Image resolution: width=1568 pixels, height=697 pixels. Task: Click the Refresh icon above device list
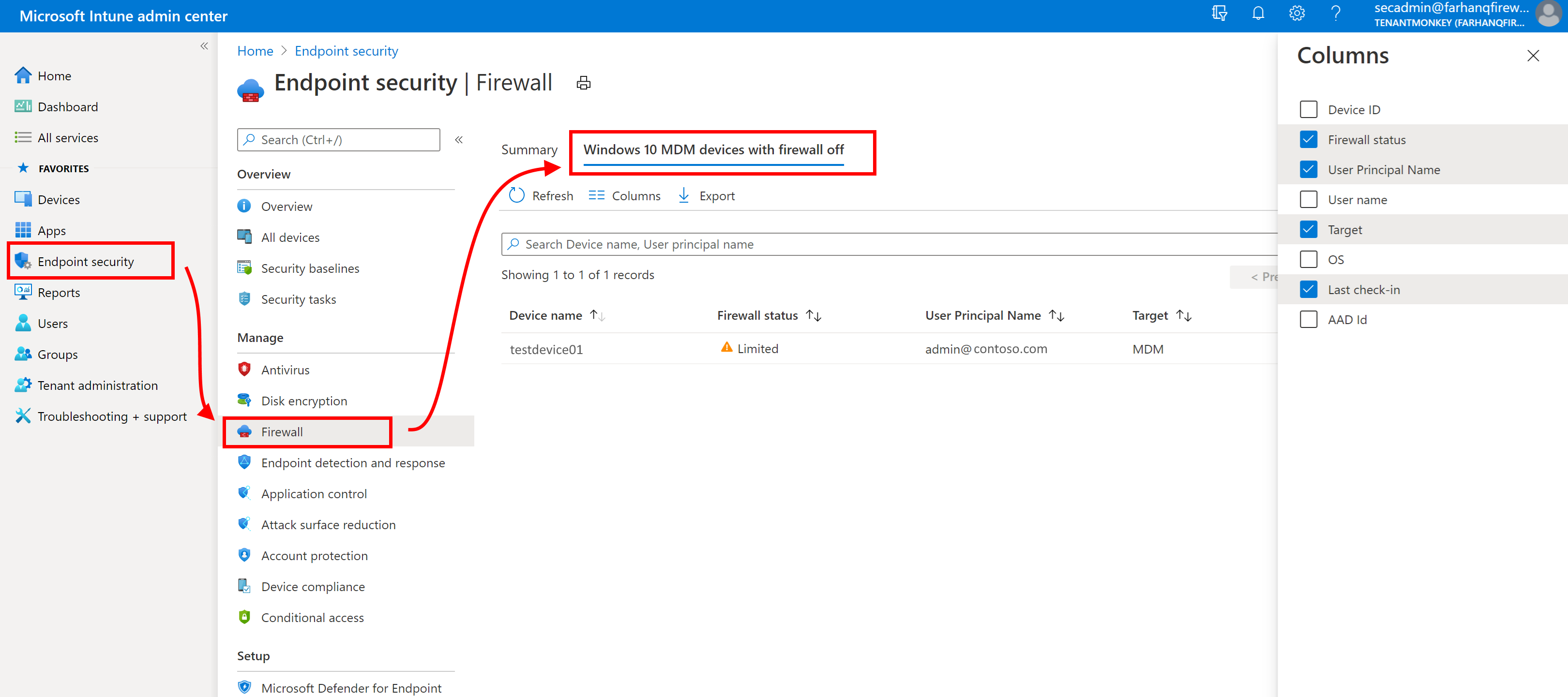coord(516,195)
